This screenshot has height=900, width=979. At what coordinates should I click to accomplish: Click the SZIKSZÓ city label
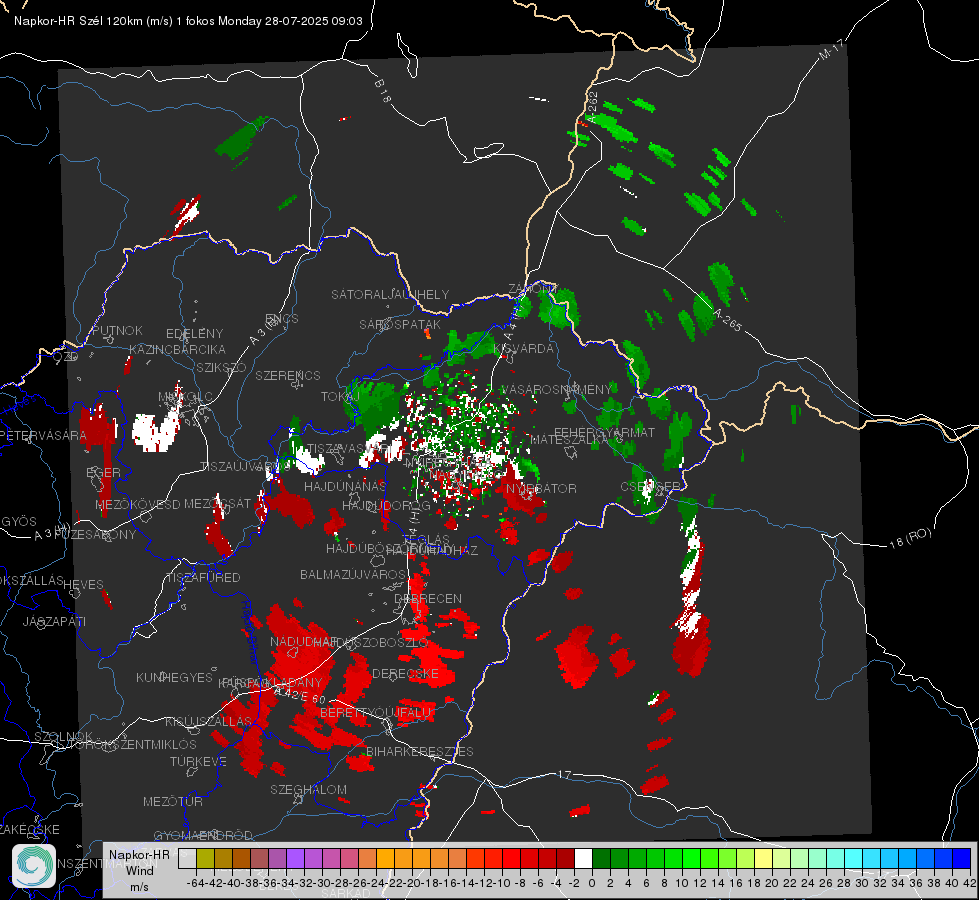[222, 367]
